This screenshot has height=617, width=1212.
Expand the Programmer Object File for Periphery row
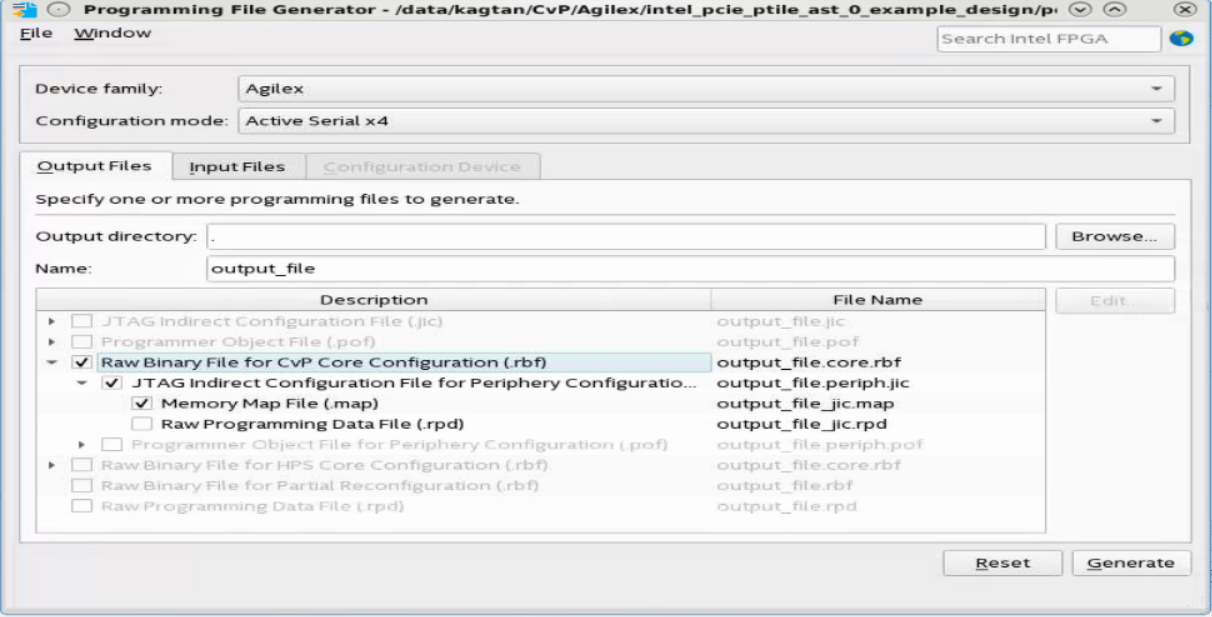(83, 444)
